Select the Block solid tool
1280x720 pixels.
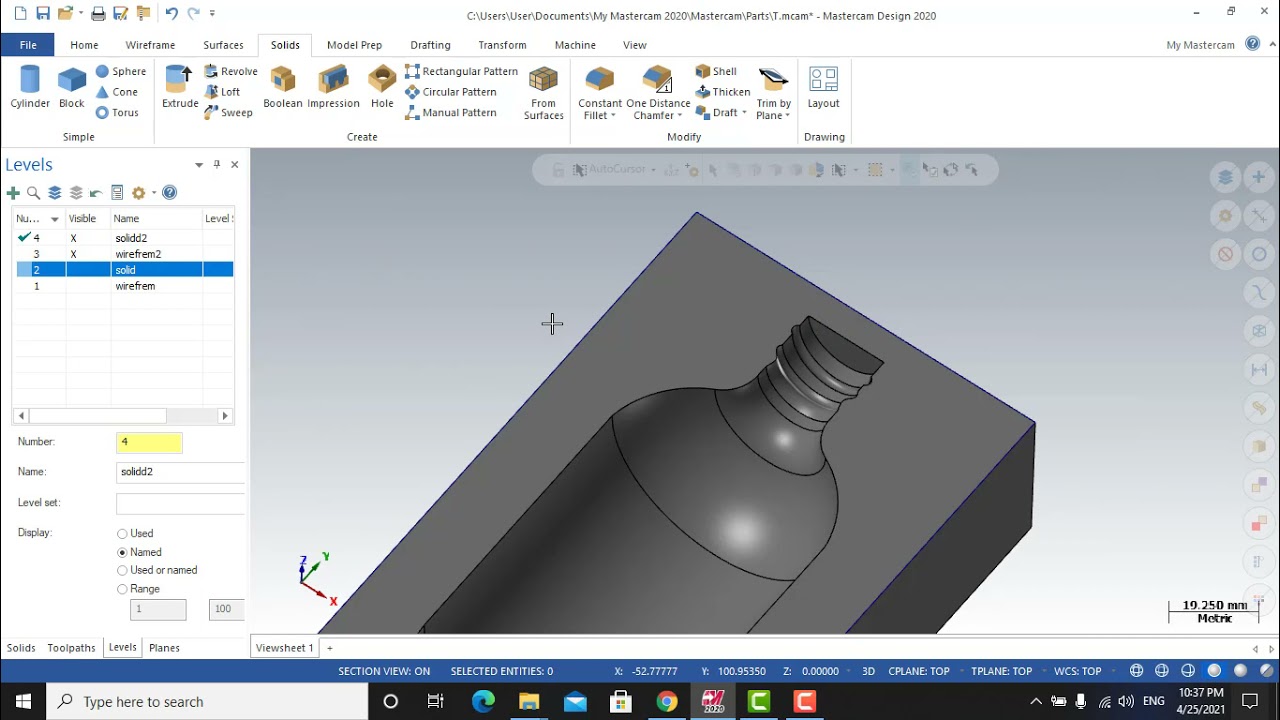72,87
